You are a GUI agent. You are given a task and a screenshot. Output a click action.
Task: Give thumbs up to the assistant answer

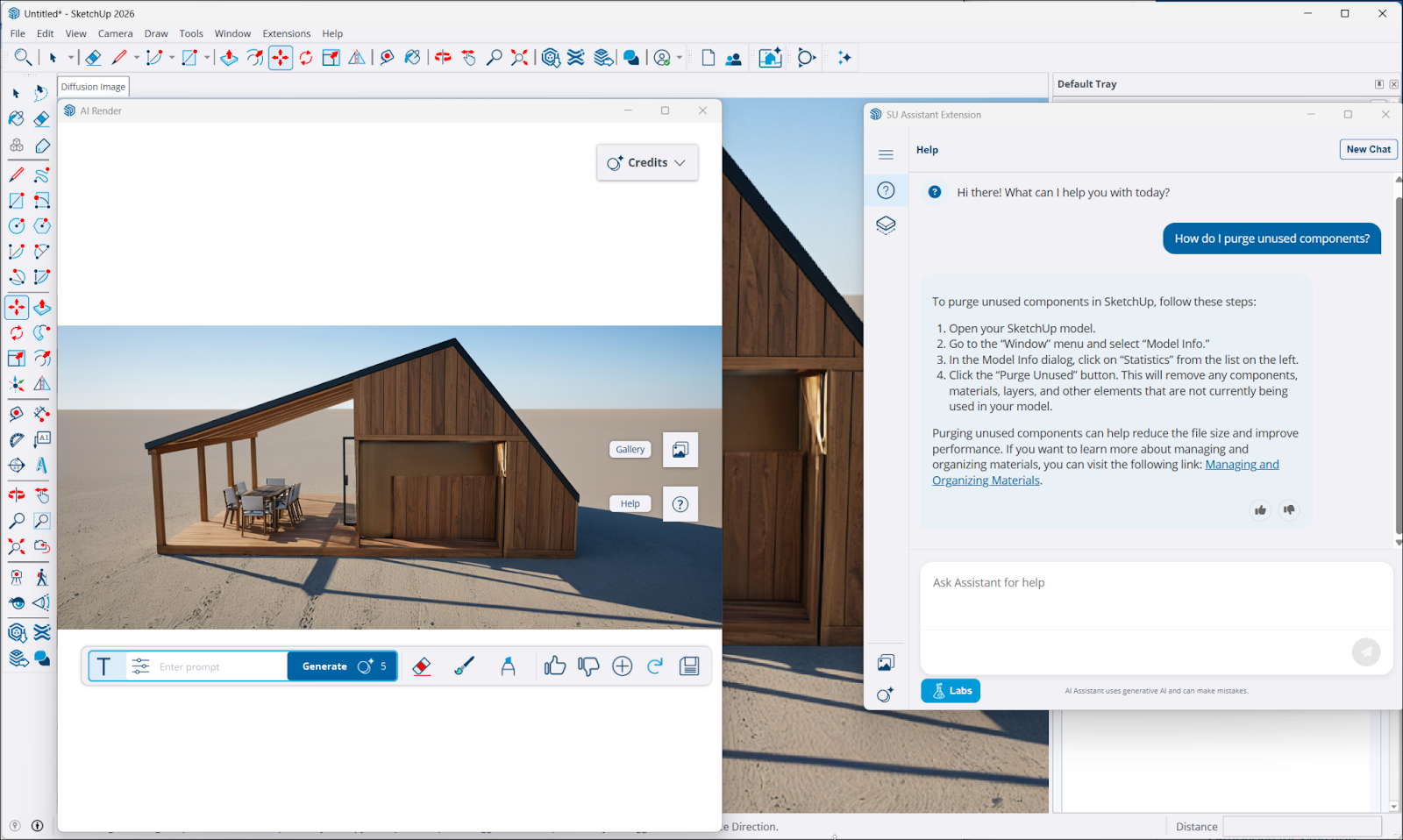(x=1260, y=509)
